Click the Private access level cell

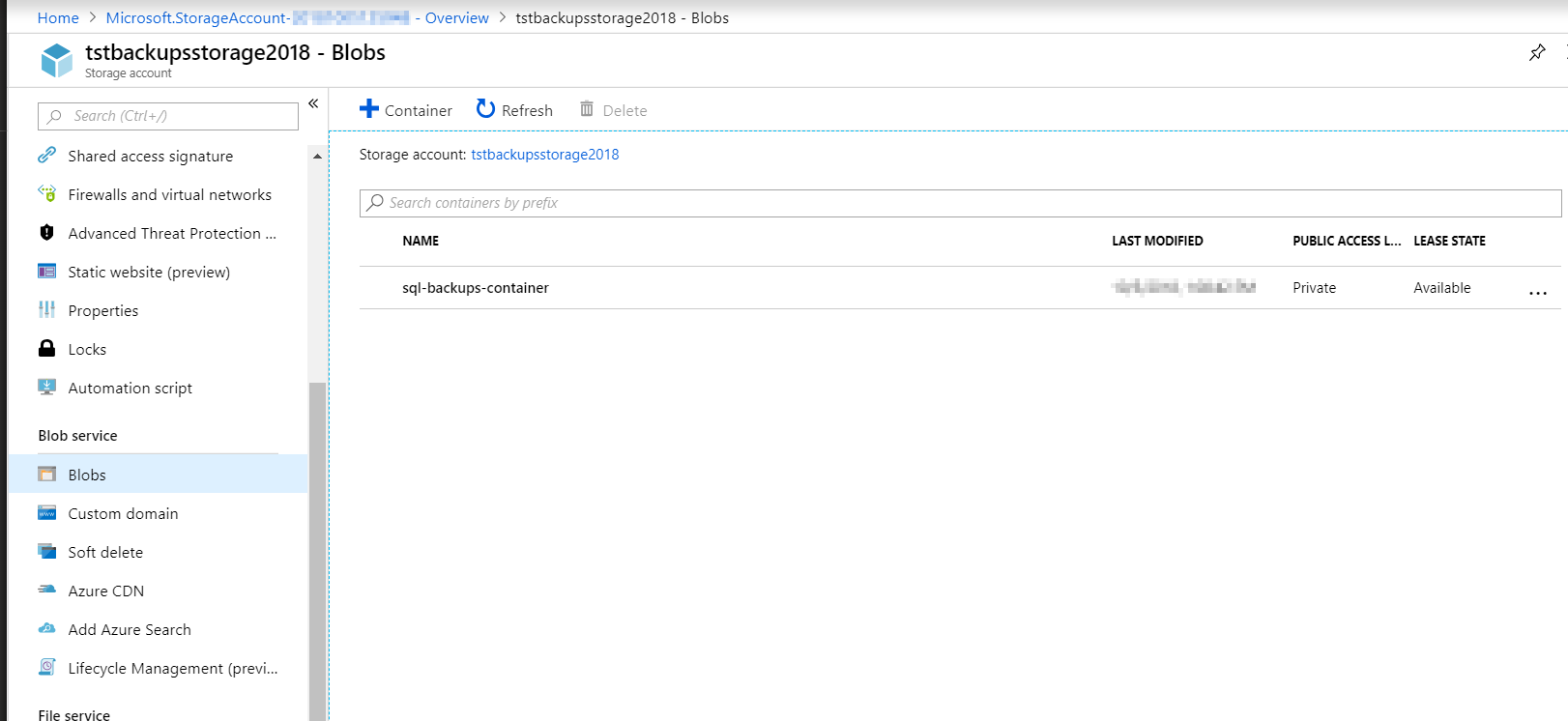[1315, 288]
